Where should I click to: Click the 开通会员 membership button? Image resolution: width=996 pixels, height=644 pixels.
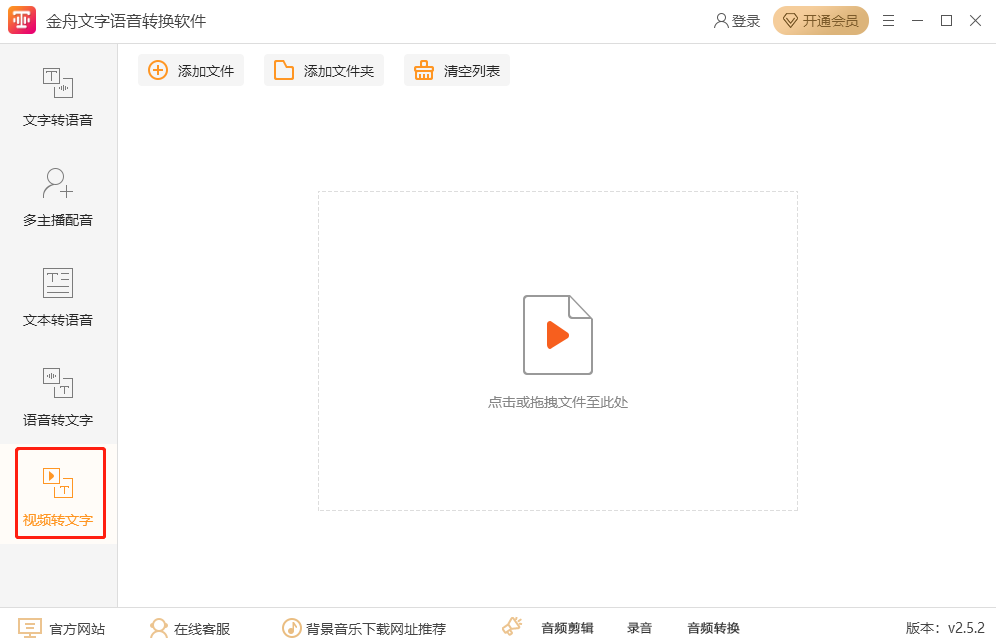[820, 21]
